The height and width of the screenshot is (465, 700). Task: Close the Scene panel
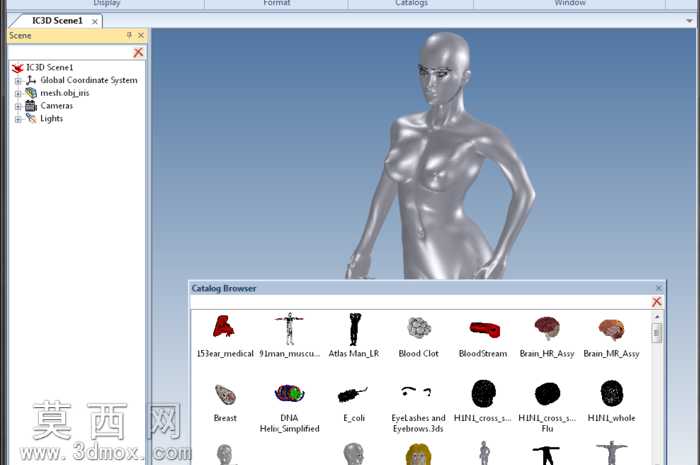coord(141,35)
